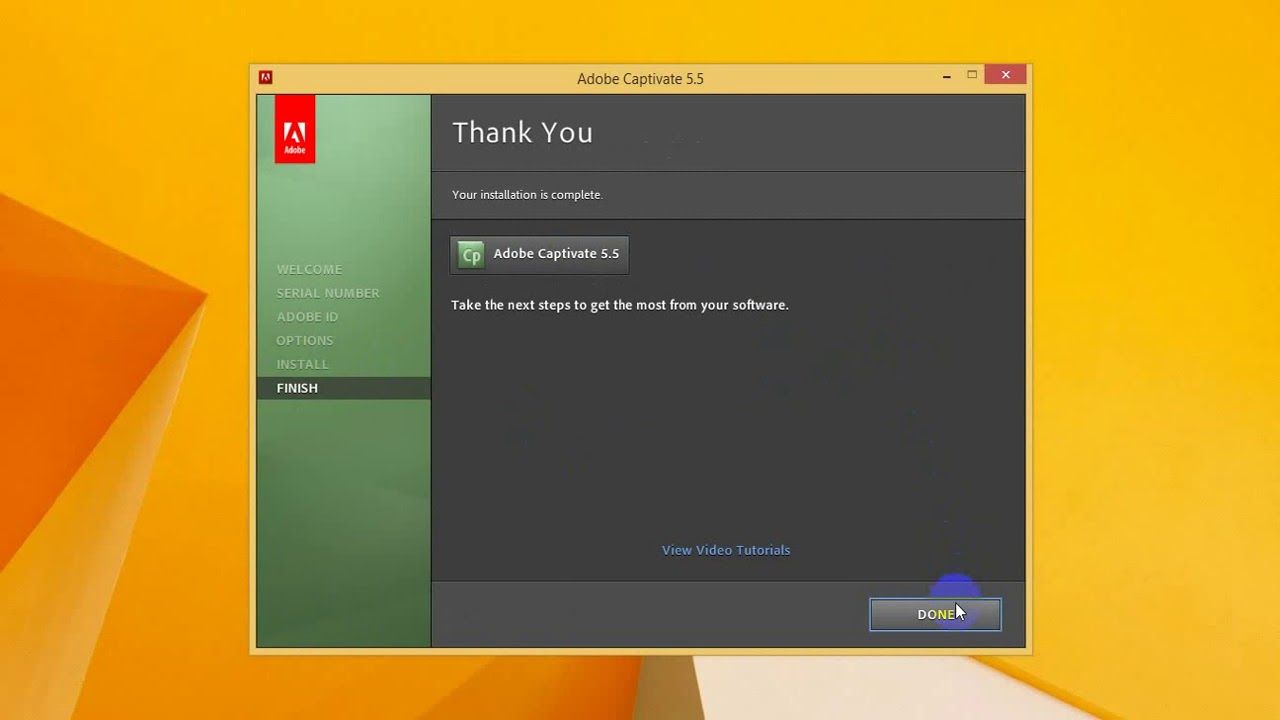
Task: Select the highlighted FINISH step
Action: point(297,387)
